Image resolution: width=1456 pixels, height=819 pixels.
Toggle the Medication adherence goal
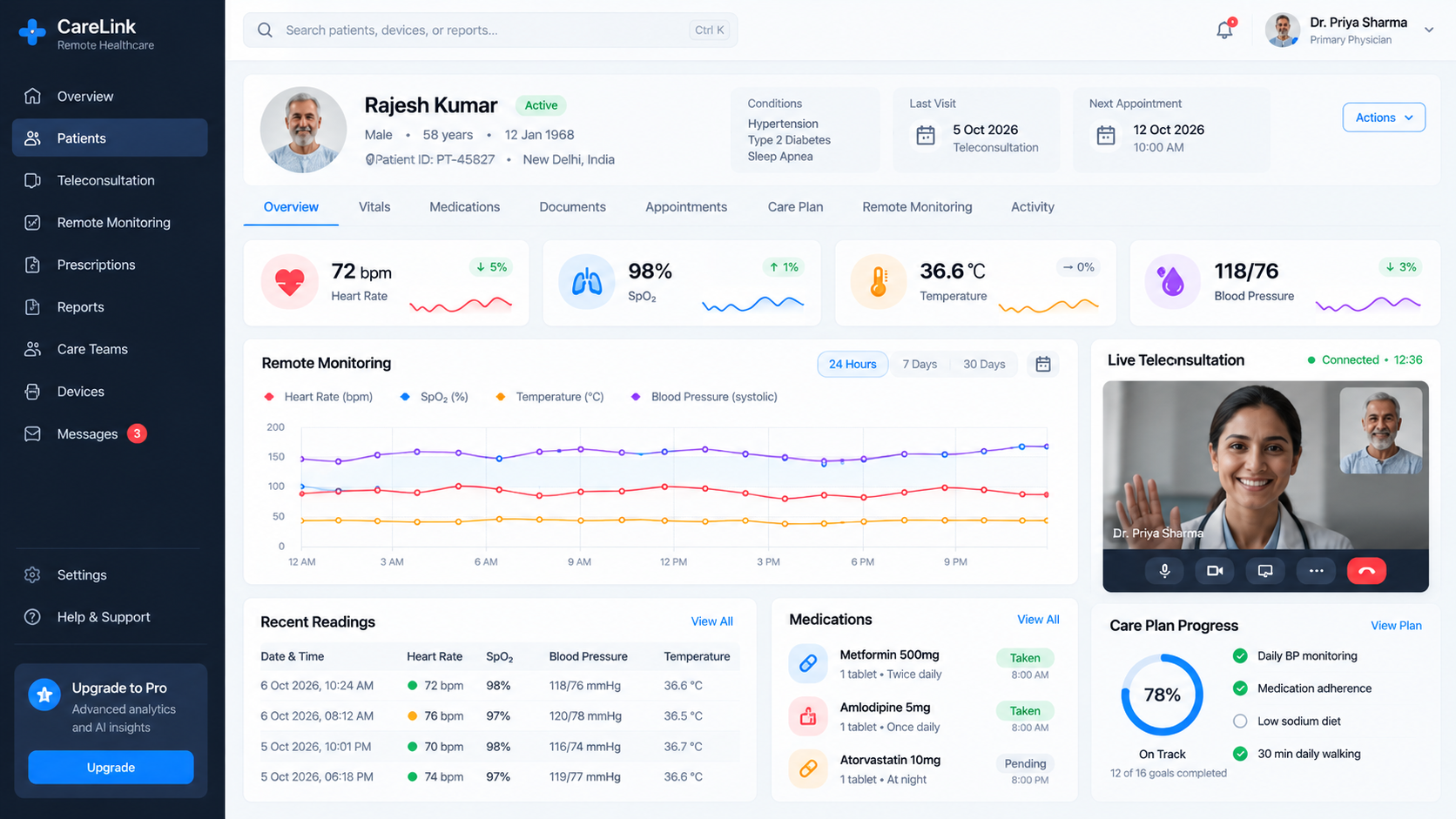tap(1240, 688)
